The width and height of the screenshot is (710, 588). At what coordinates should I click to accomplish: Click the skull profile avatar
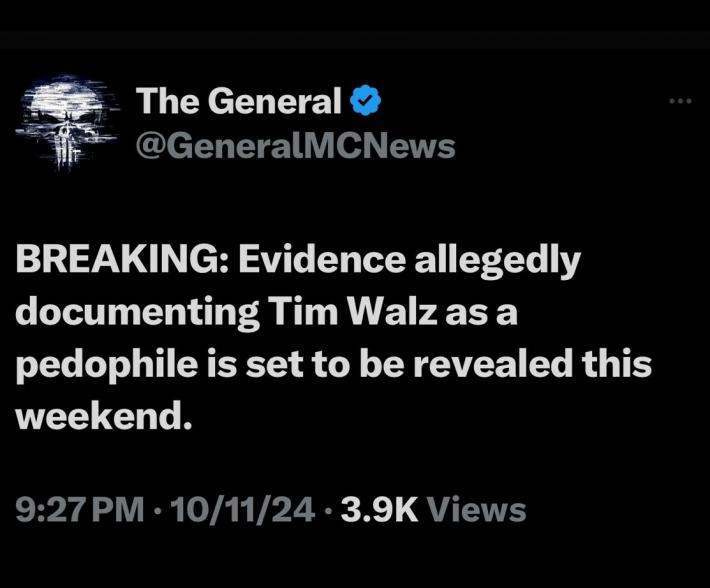(x=65, y=122)
